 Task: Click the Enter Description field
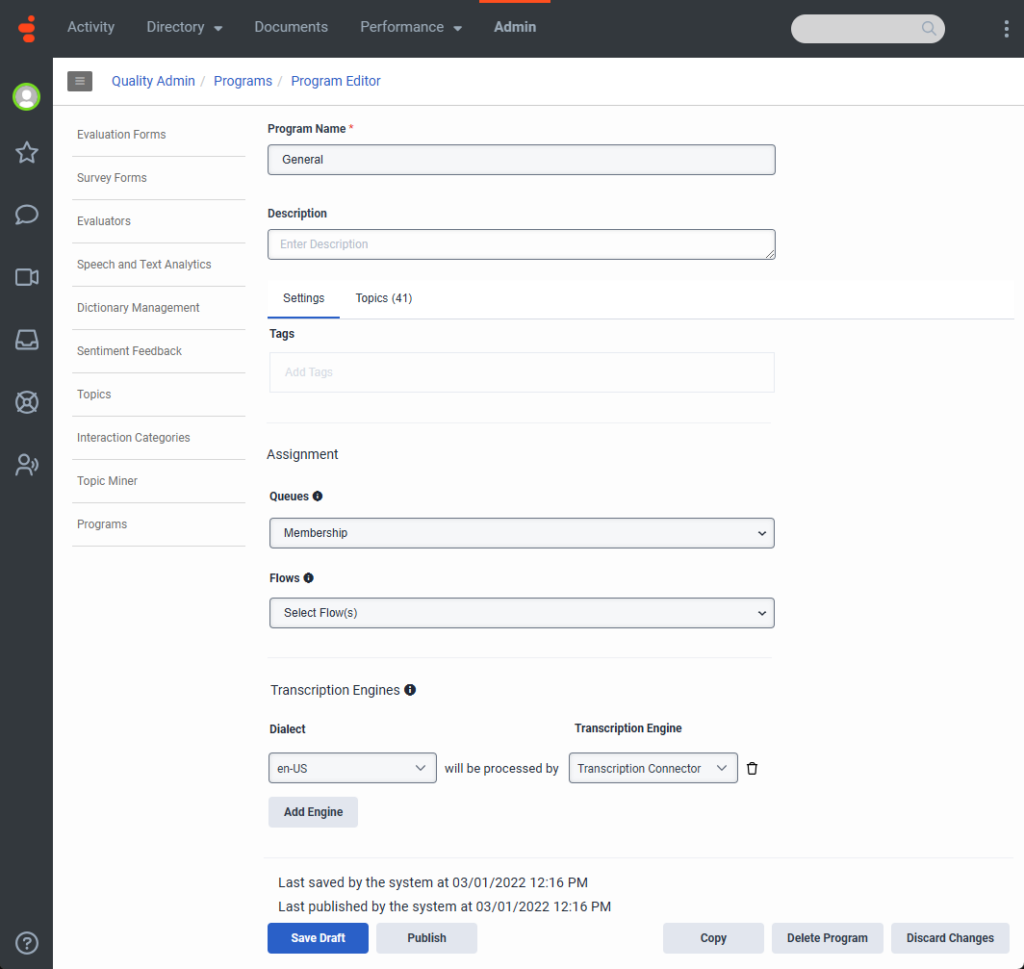521,244
